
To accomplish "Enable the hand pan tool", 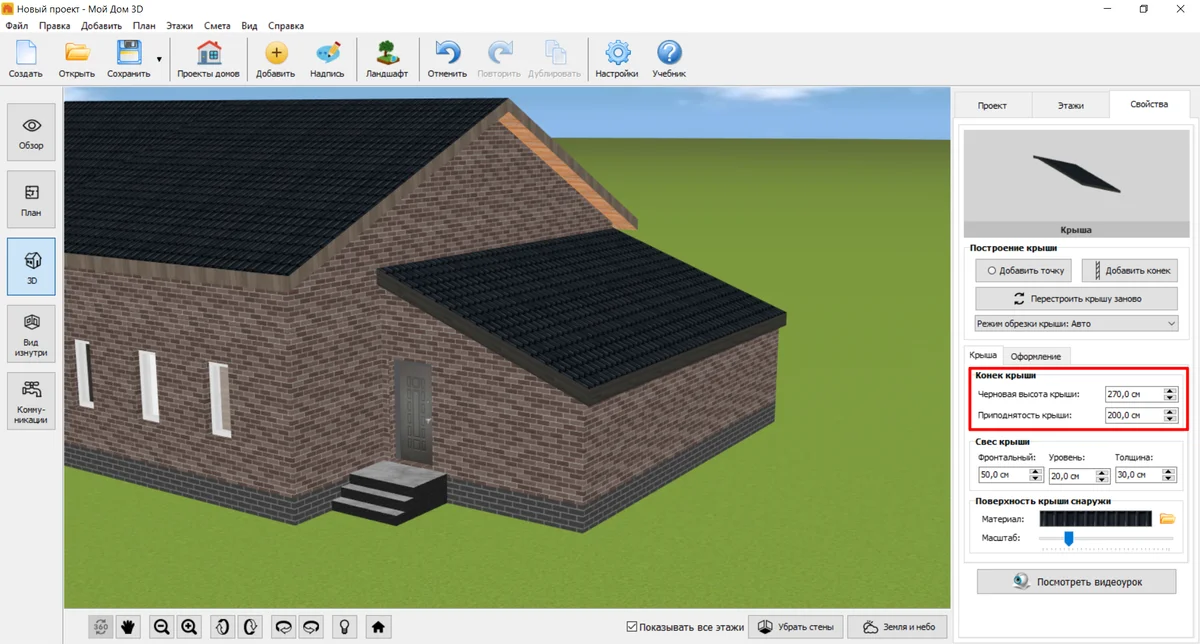I will 128,627.
